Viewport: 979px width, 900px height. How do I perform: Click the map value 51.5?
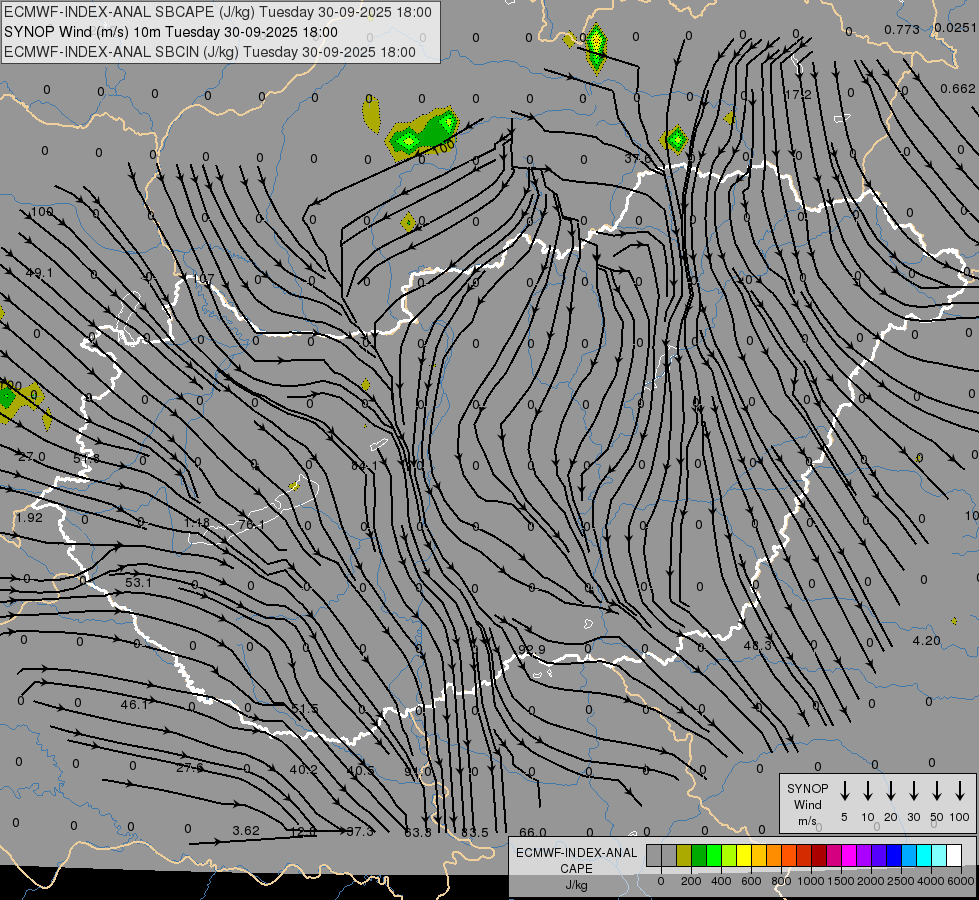pos(305,709)
